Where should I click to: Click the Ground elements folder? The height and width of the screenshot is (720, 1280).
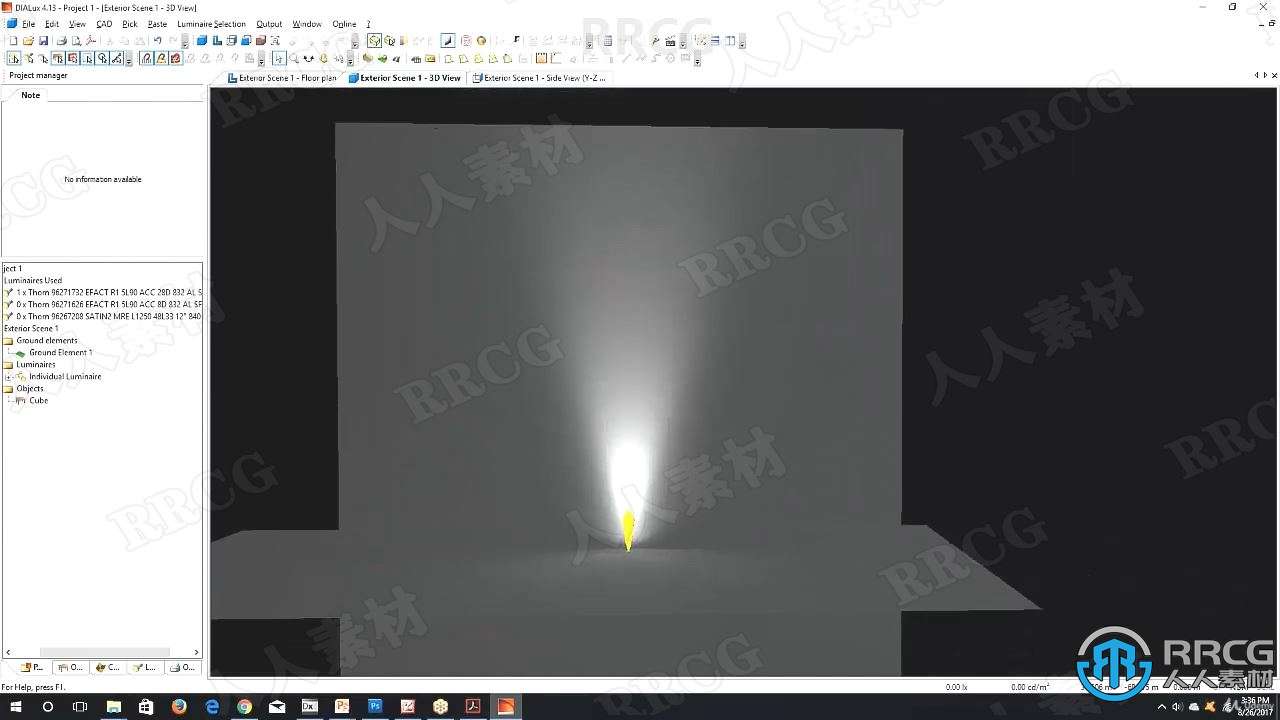[x=46, y=340]
